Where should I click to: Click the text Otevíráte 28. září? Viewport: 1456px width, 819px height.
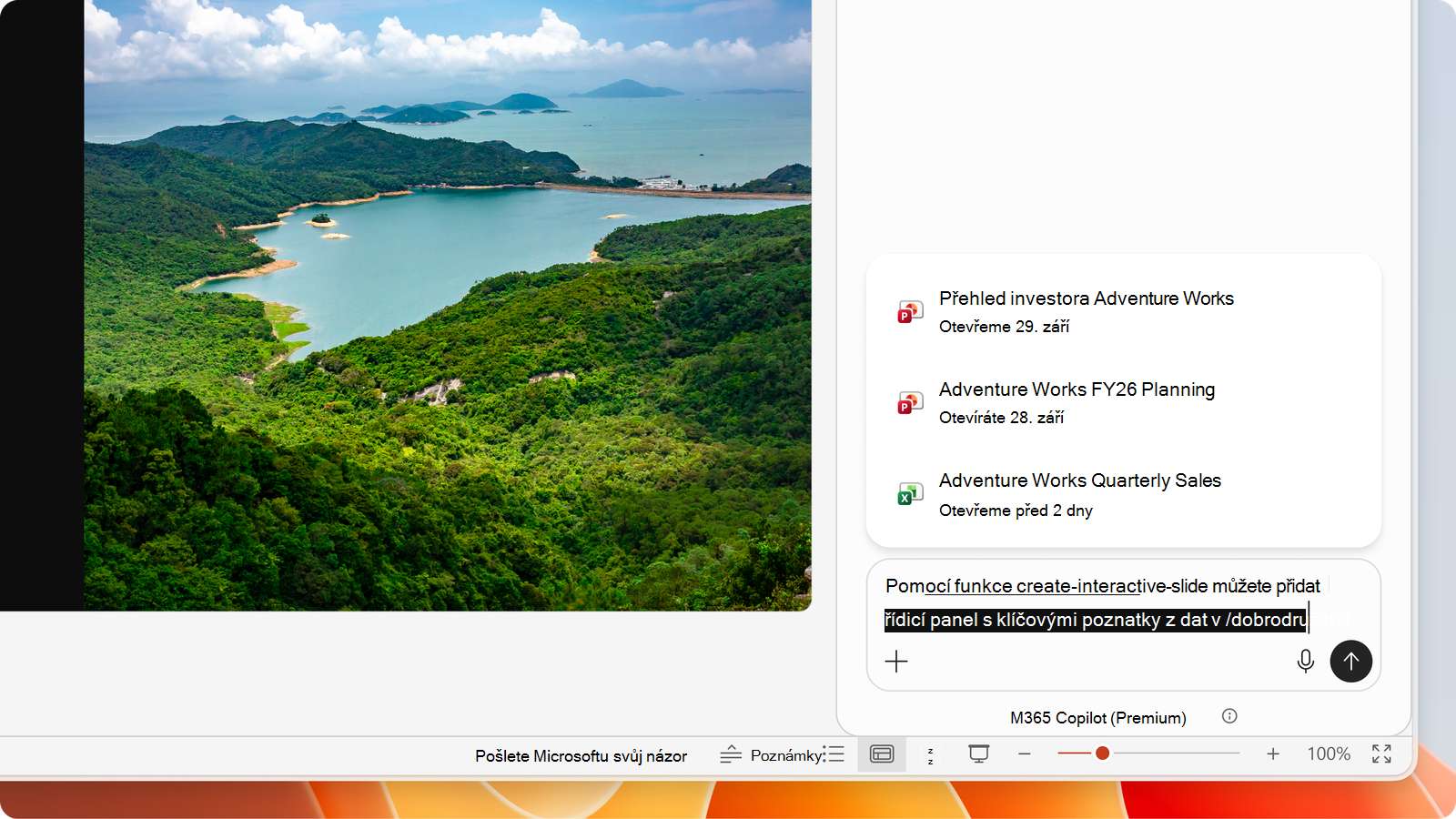pyautogui.click(x=1001, y=418)
